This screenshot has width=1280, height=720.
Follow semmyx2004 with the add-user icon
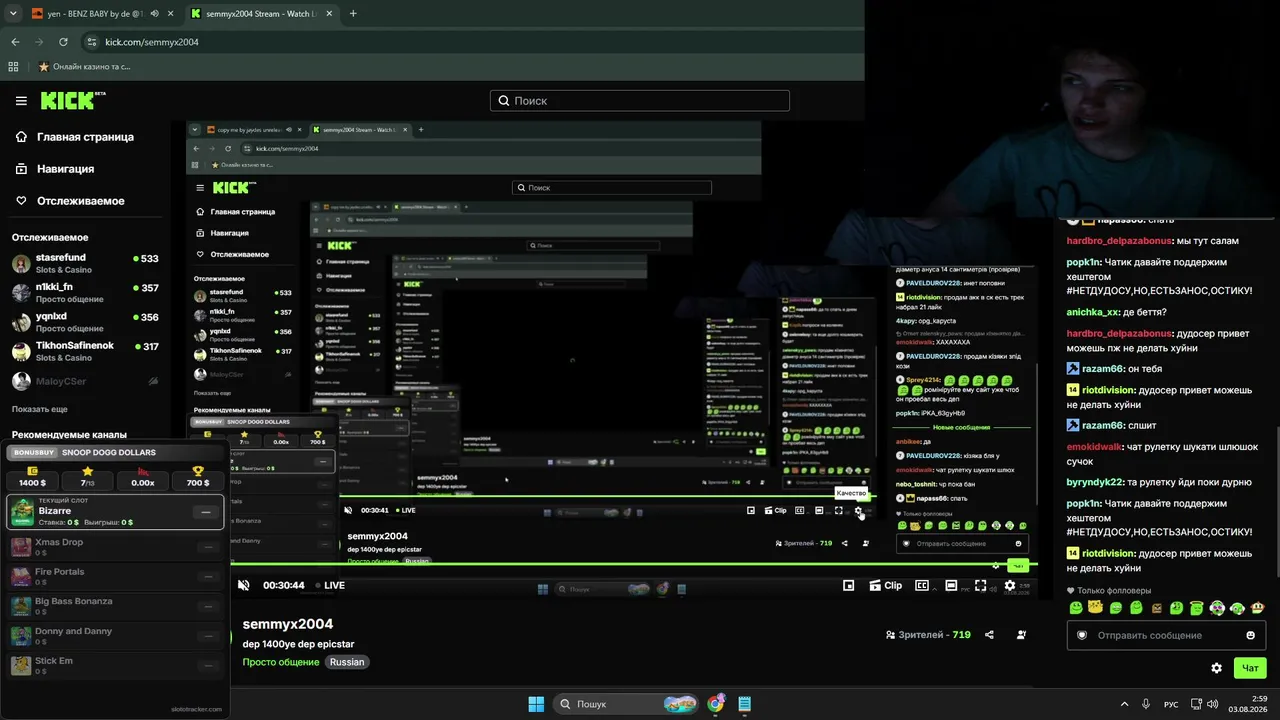point(1021,635)
